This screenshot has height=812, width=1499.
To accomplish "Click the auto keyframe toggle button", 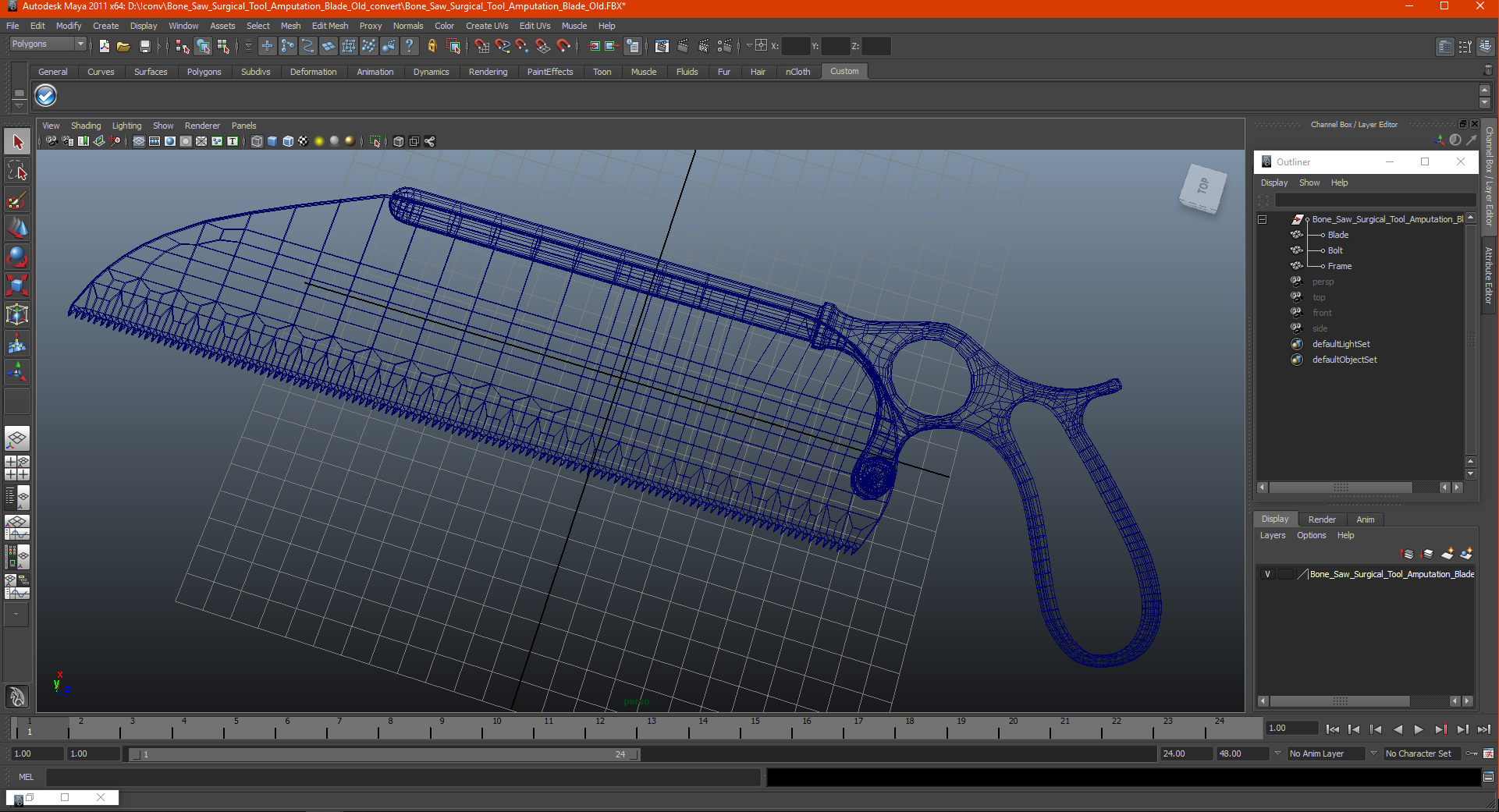I will (x=1471, y=753).
